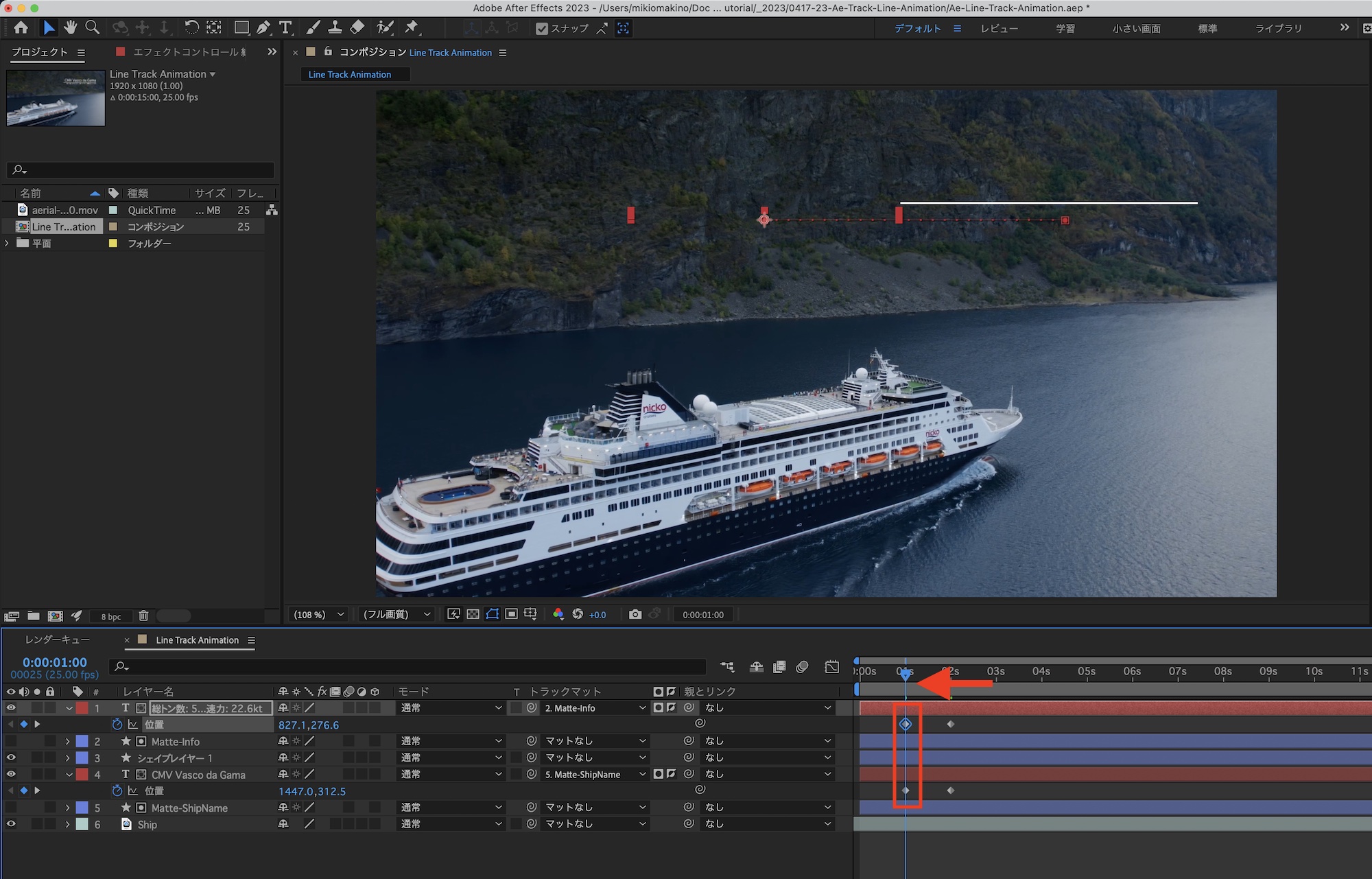Screen dimensions: 1372x879
Task: Toggle visibility of シェイプレイヤー 1
Action: (x=11, y=758)
